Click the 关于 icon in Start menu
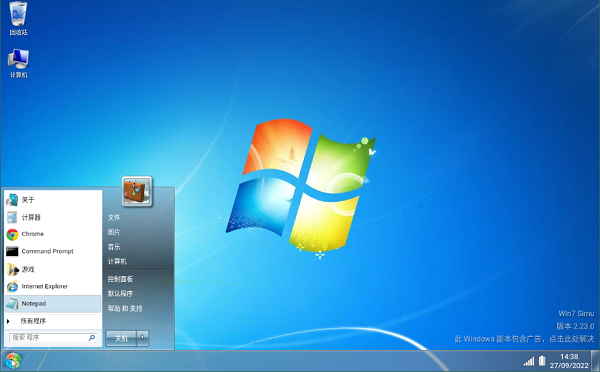The width and height of the screenshot is (600, 372). [x=12, y=200]
